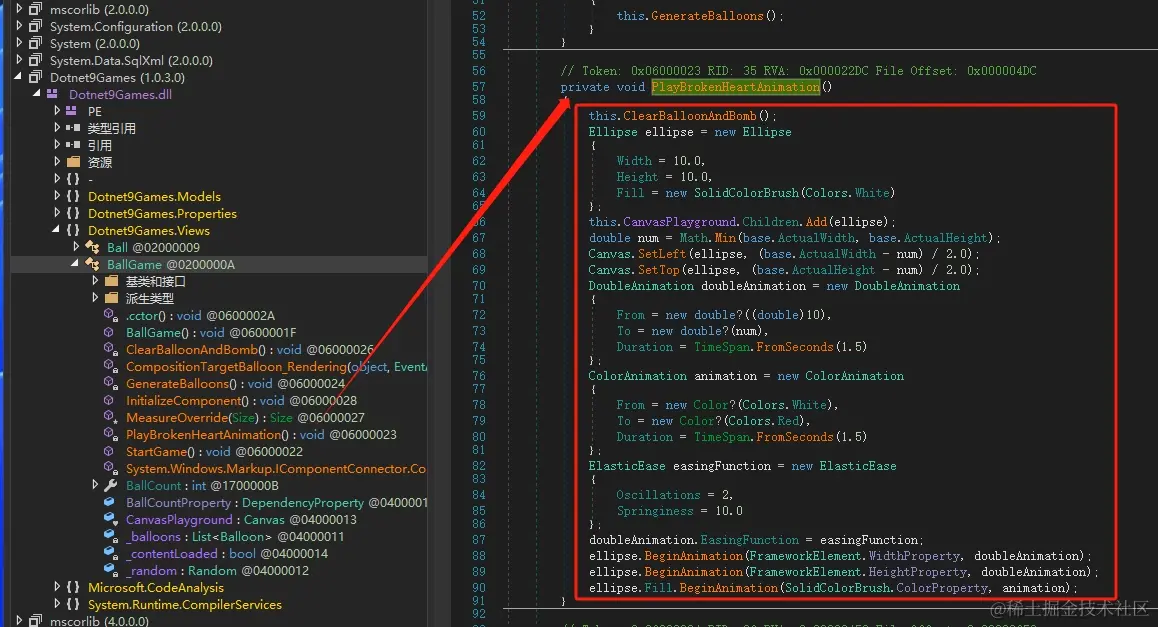Follow ClearBalloonAndBomb call on line 59

689,116
